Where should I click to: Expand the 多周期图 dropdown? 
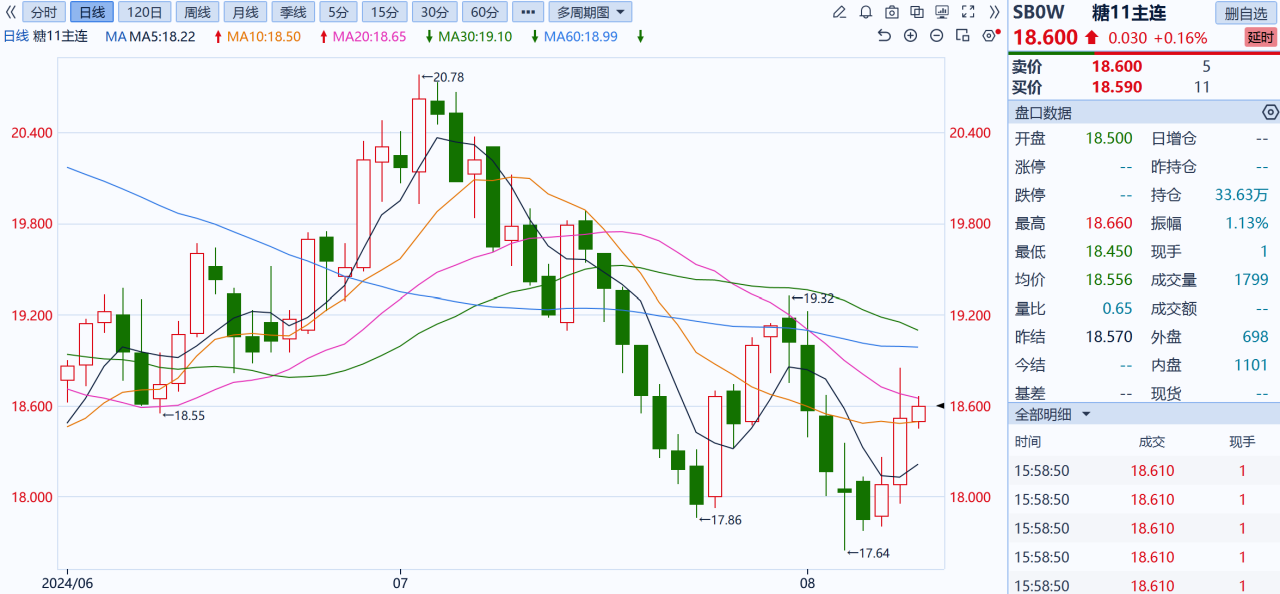tap(590, 13)
